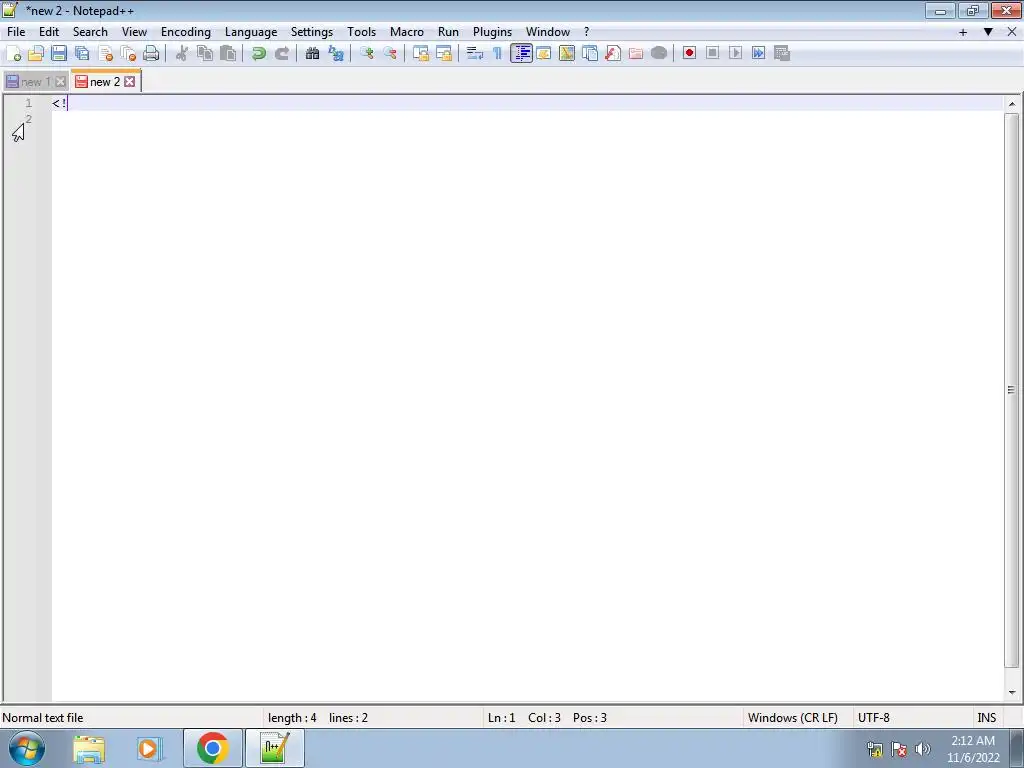This screenshot has height=768, width=1024.
Task: Zoom in using the magnifier plus icon
Action: pyautogui.click(x=366, y=54)
